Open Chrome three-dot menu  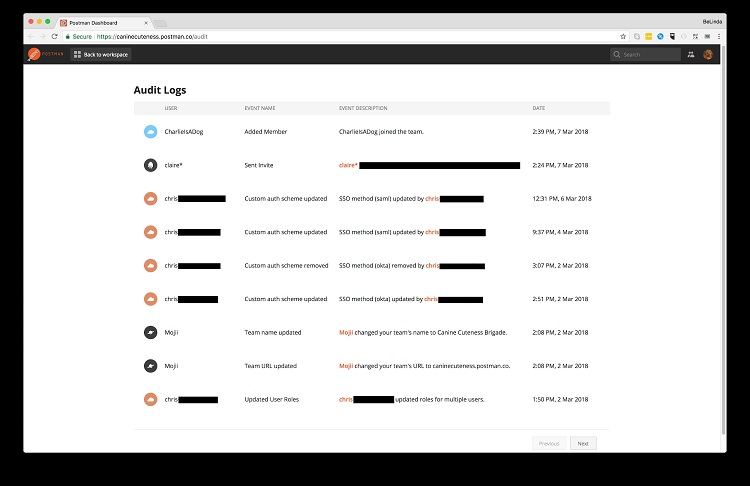718,36
